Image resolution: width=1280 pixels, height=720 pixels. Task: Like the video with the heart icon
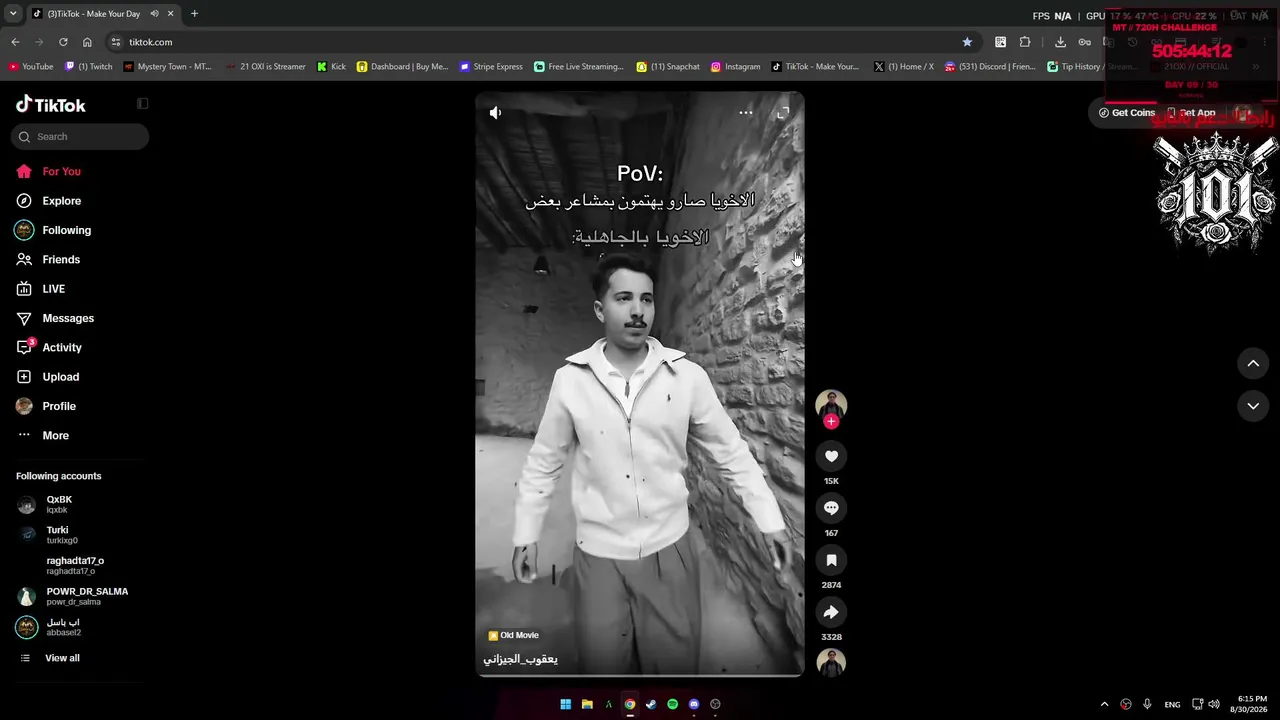(831, 456)
